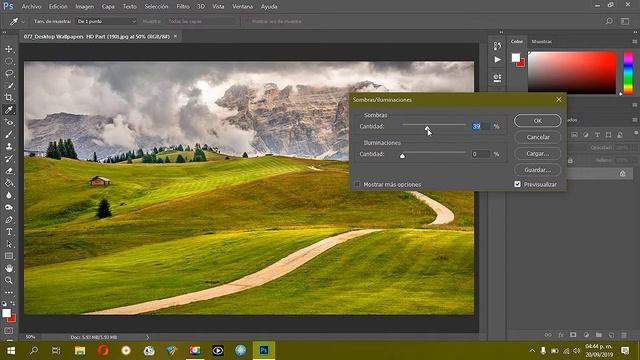Screen dimensions: 640x360
Task: Open Windows taskbar search
Action: pyautogui.click(x=34, y=351)
